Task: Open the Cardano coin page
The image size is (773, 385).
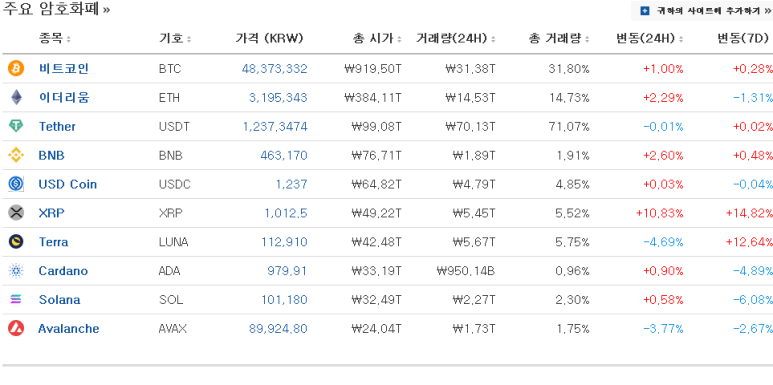Action: [x=63, y=271]
